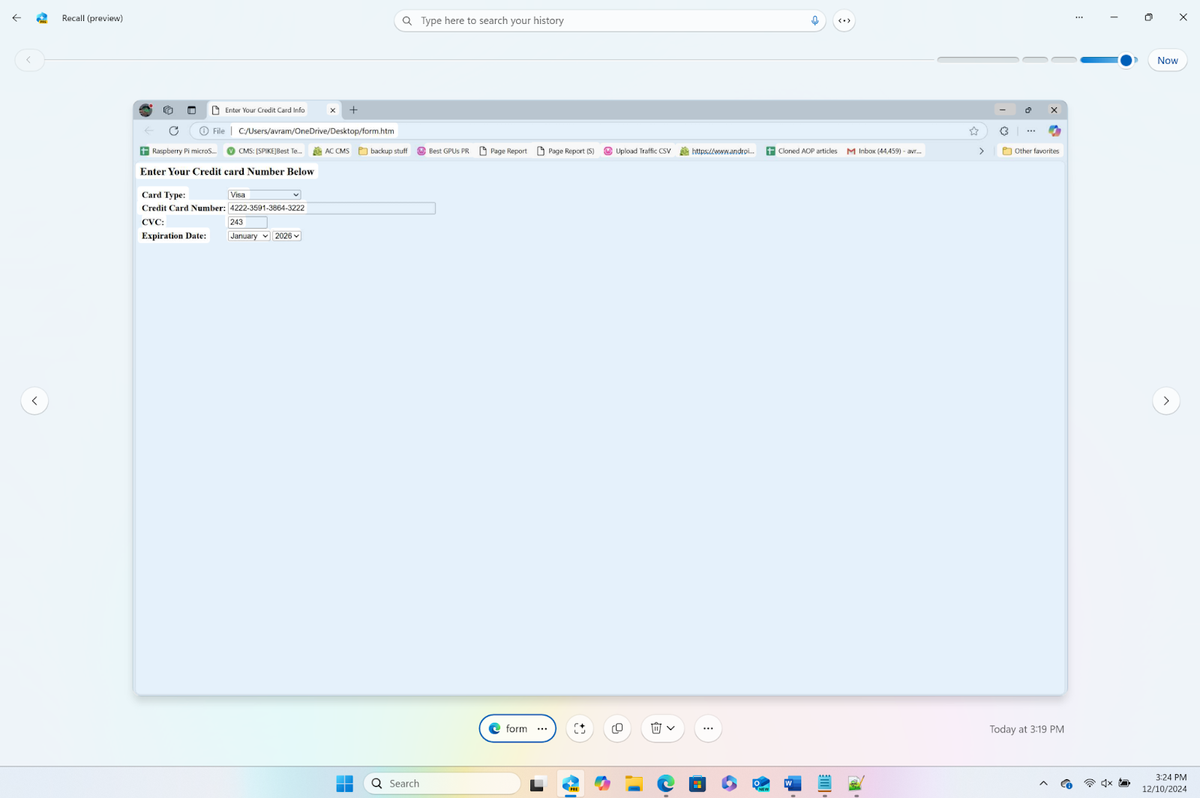Open Wi-Fi network status in tray

[x=1090, y=784]
